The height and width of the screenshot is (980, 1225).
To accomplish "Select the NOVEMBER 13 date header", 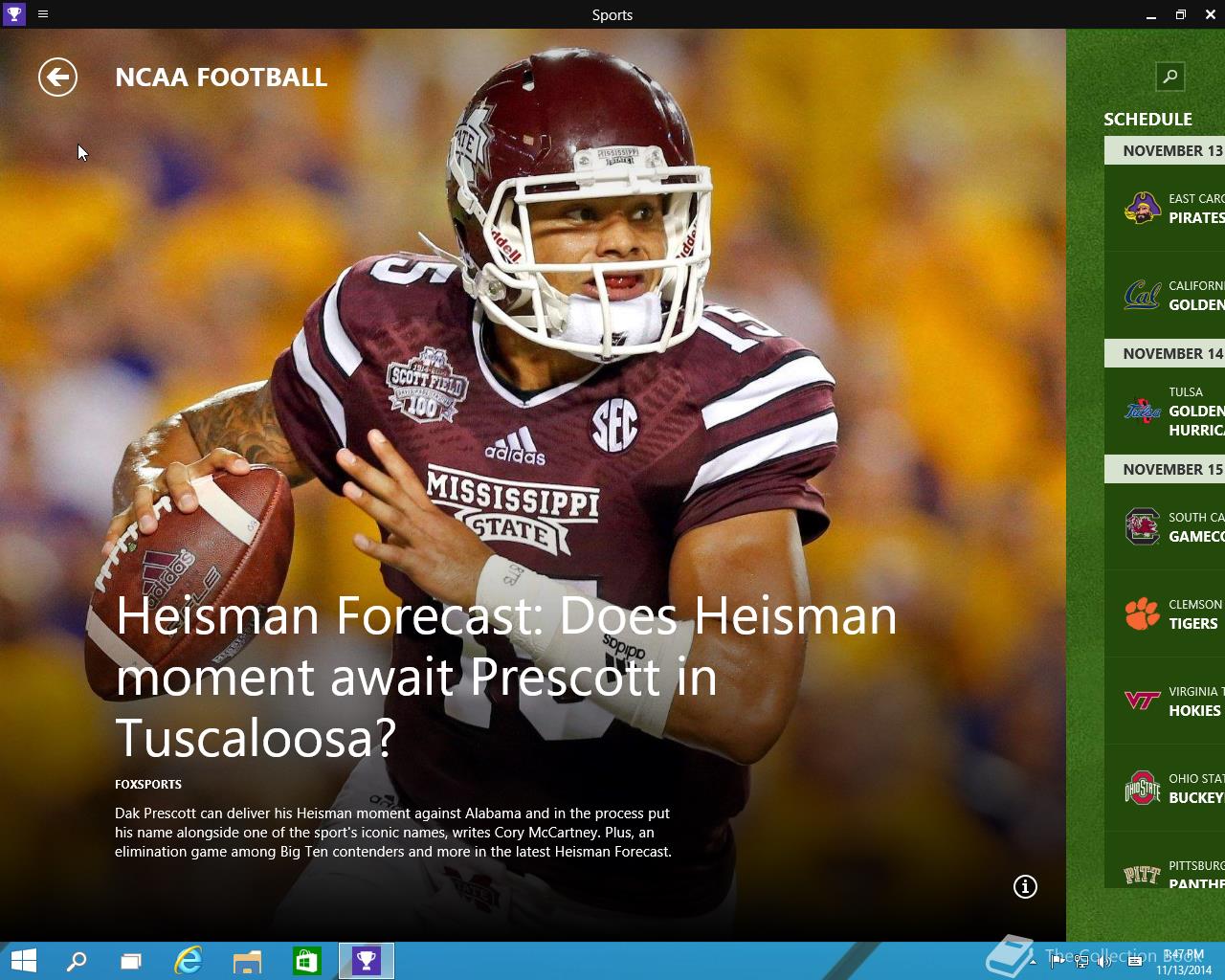I will (1165, 150).
